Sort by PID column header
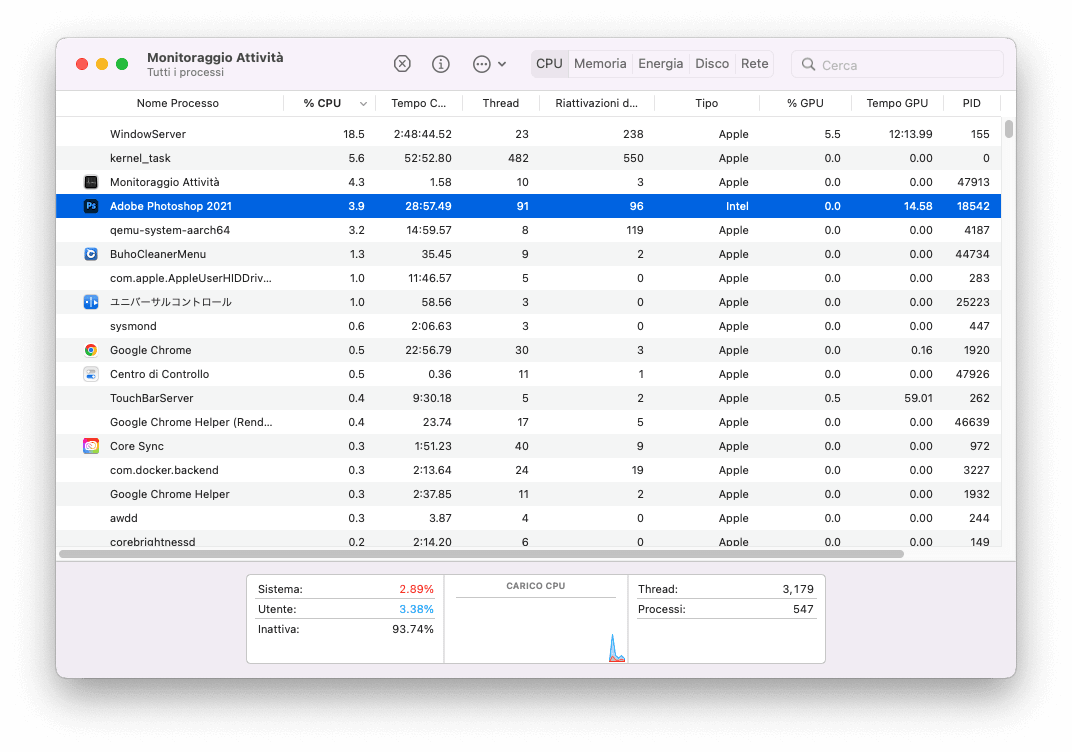The width and height of the screenshot is (1072, 752). tap(972, 103)
